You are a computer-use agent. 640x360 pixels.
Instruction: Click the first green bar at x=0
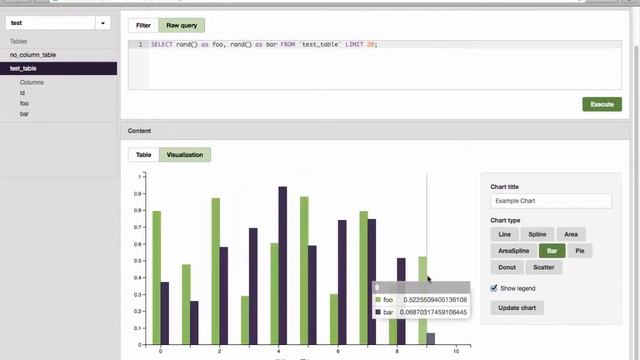[157, 278]
